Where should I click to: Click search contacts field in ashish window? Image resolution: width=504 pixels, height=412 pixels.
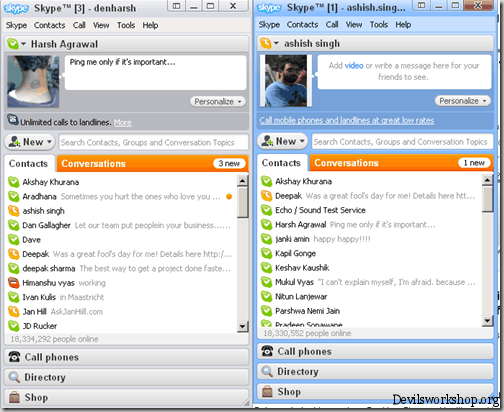402,142
